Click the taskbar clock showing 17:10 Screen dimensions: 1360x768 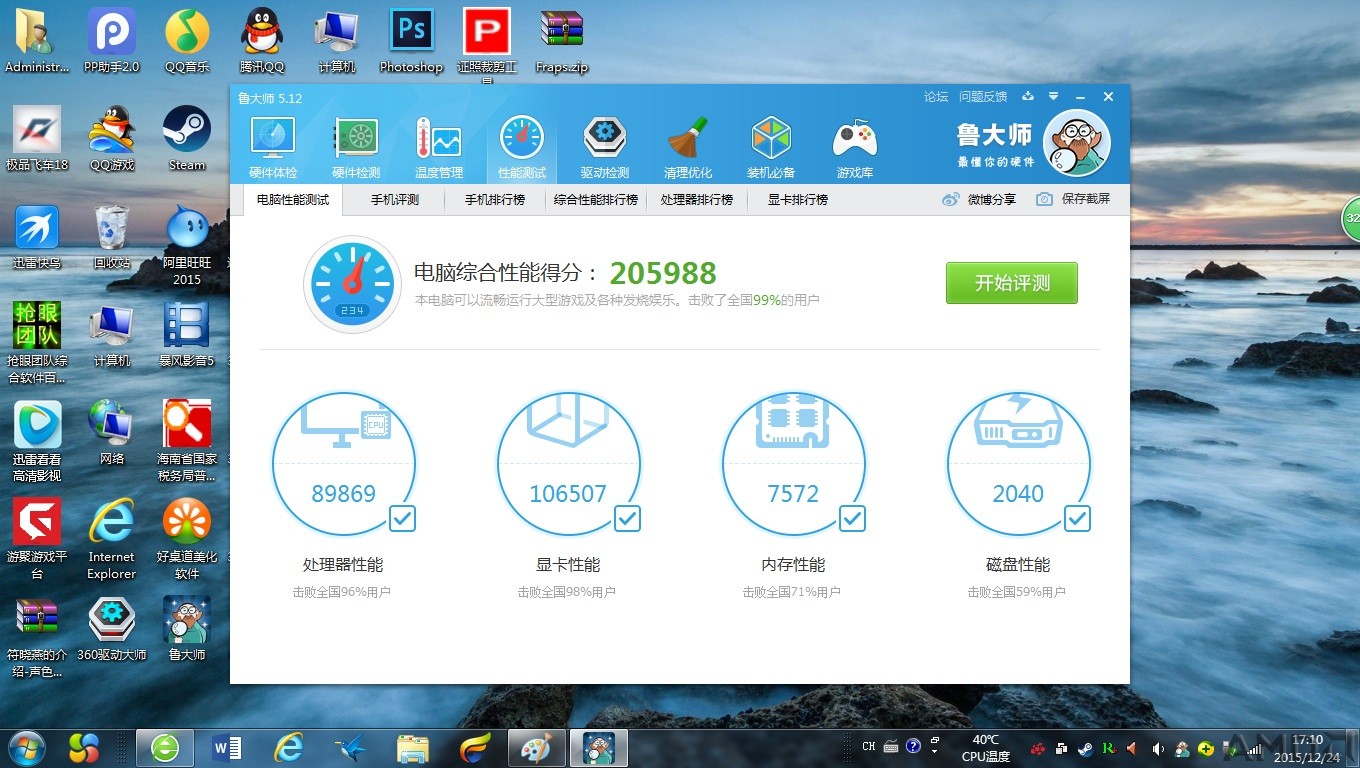click(x=1307, y=747)
